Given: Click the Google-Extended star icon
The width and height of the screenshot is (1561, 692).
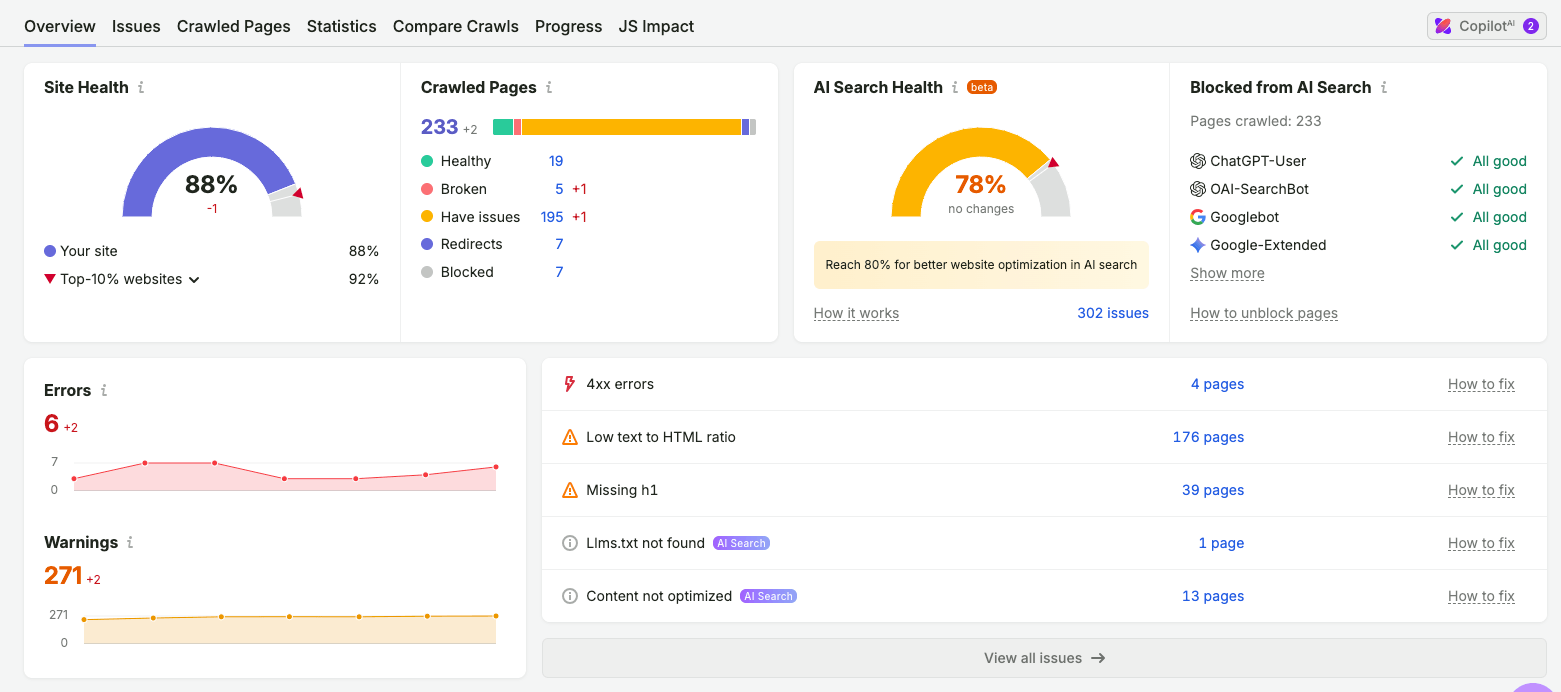Looking at the screenshot, I should [1198, 245].
